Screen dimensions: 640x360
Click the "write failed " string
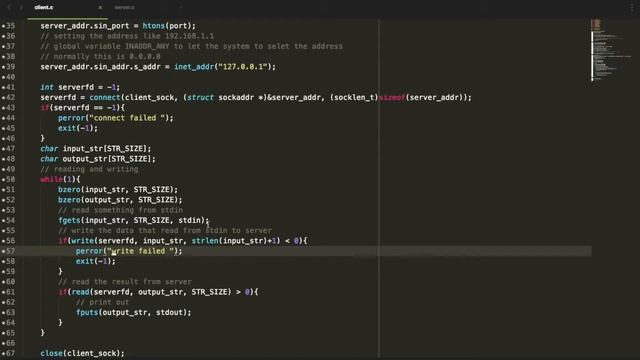coord(140,251)
